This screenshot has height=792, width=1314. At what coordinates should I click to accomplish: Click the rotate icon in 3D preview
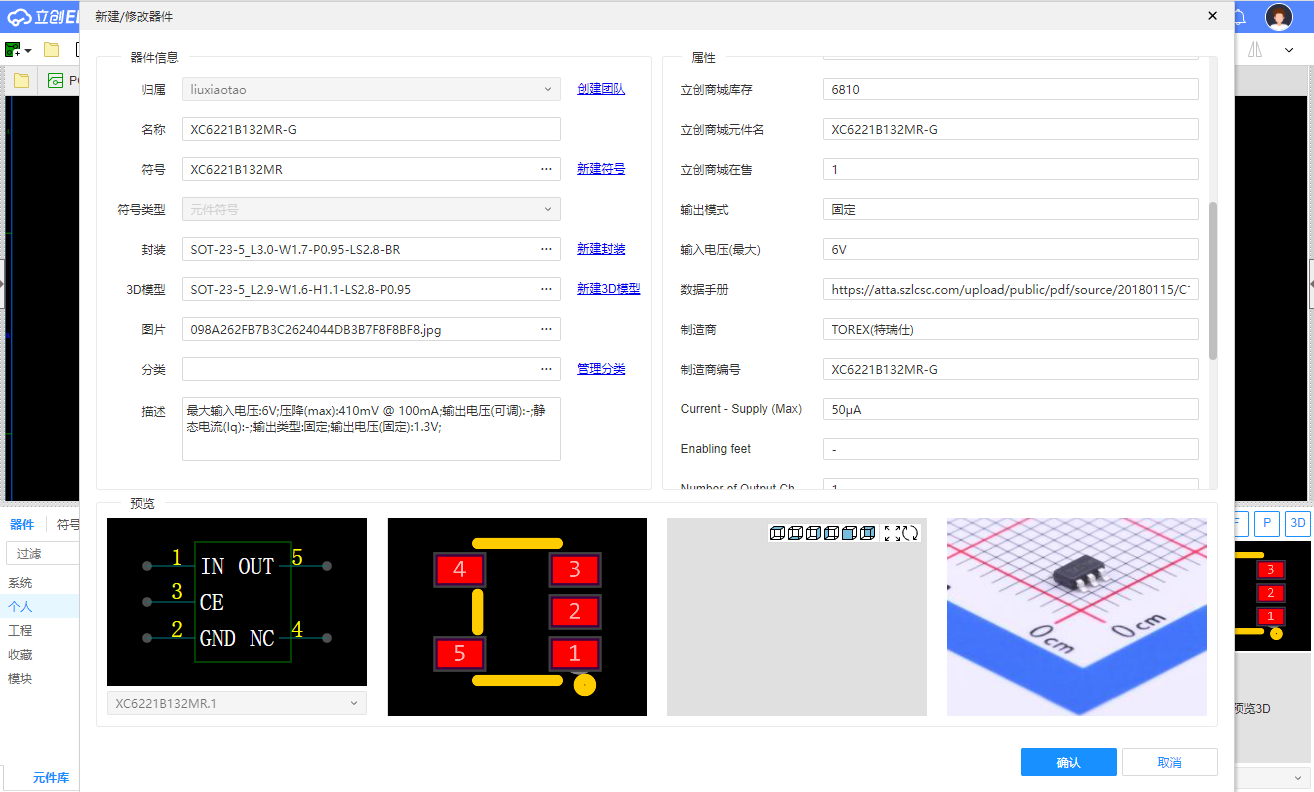coord(910,533)
